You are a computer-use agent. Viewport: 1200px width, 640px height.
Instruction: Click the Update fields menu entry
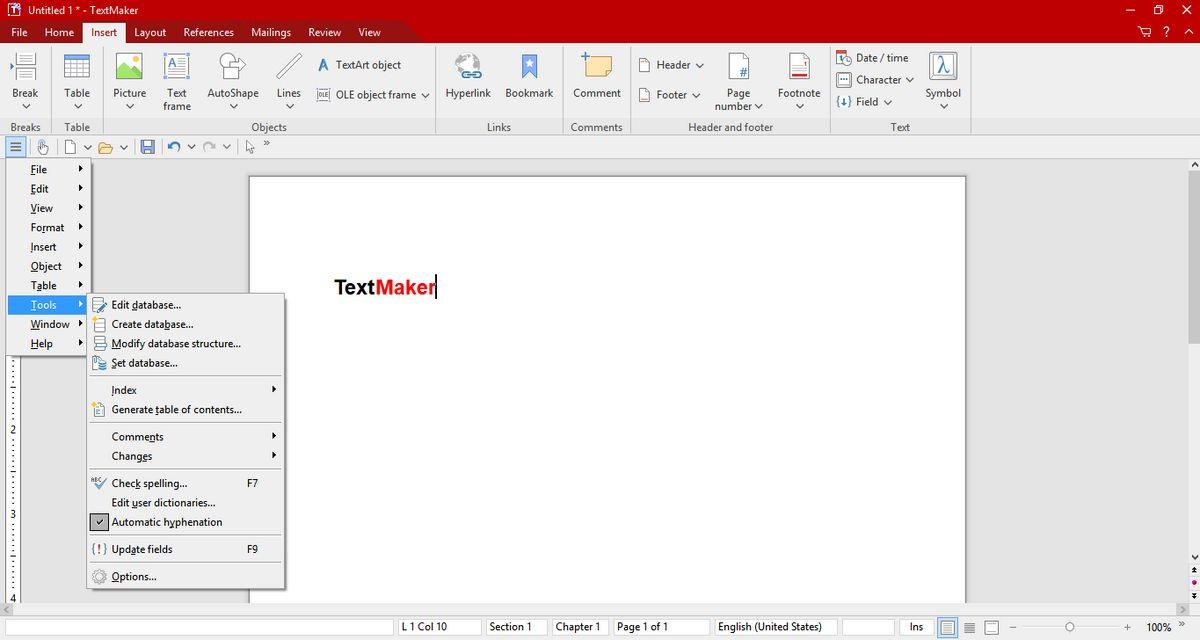[x=186, y=549]
